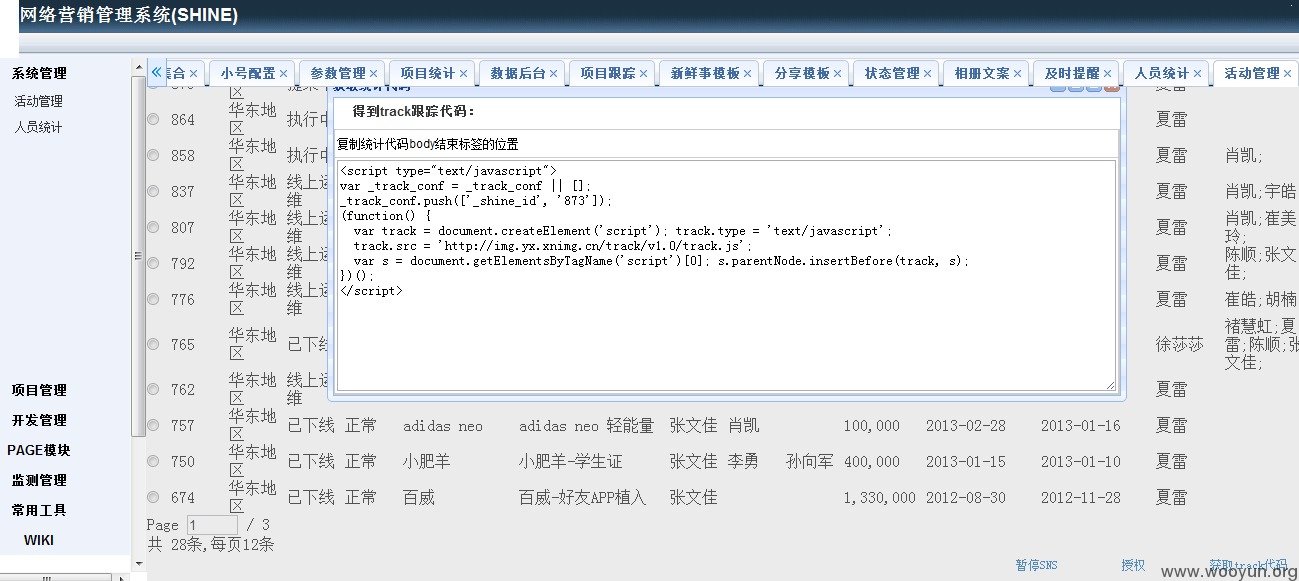Expand the 项目管理 sidebar section
This screenshot has height=581, width=1299.
(39, 390)
